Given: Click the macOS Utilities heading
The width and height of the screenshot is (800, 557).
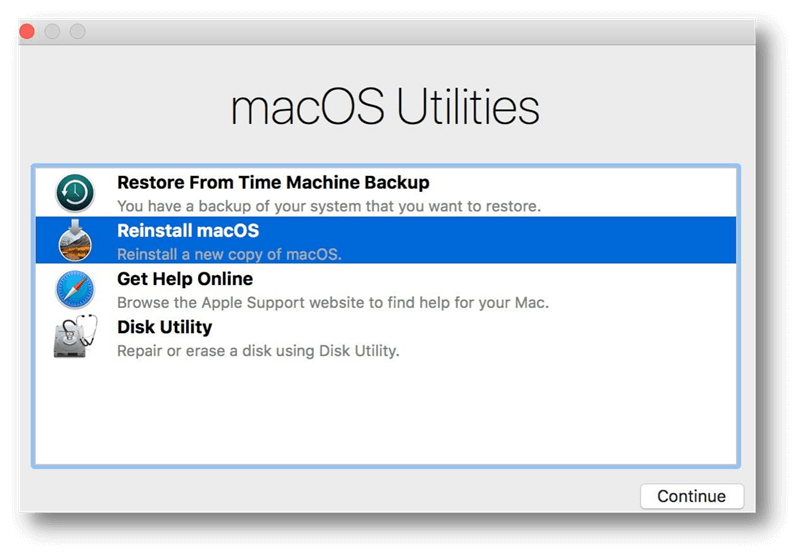Looking at the screenshot, I should (385, 108).
